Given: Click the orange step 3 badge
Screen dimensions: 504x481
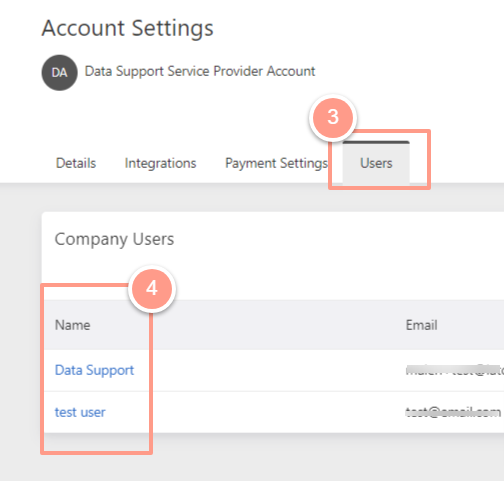Looking at the screenshot, I should (333, 117).
